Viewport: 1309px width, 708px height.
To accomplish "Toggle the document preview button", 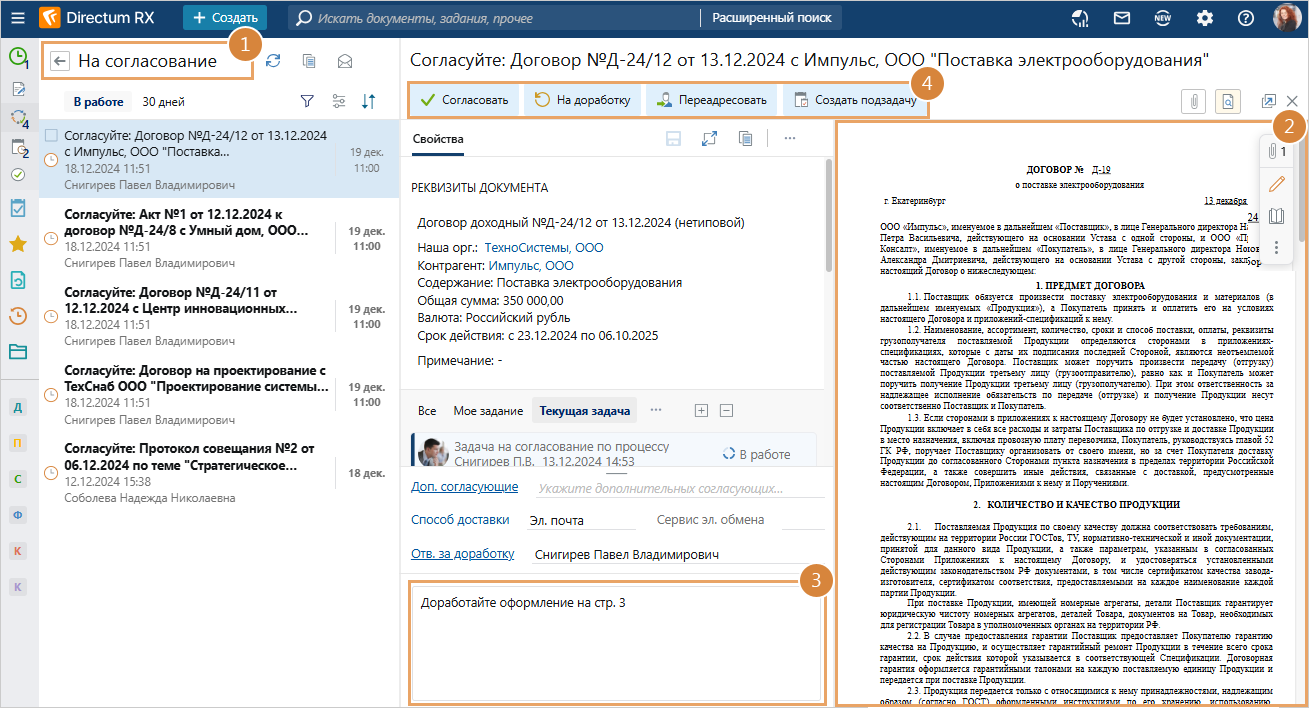I will coord(1228,100).
